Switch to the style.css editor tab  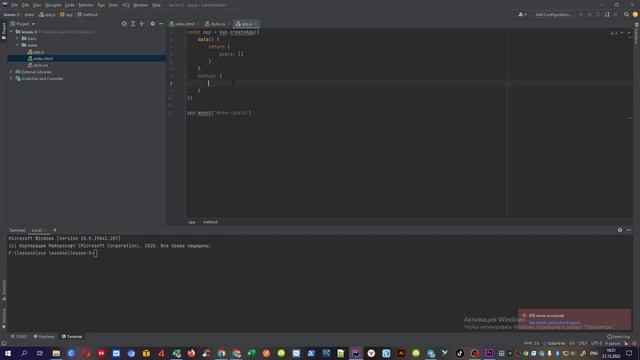(215, 24)
